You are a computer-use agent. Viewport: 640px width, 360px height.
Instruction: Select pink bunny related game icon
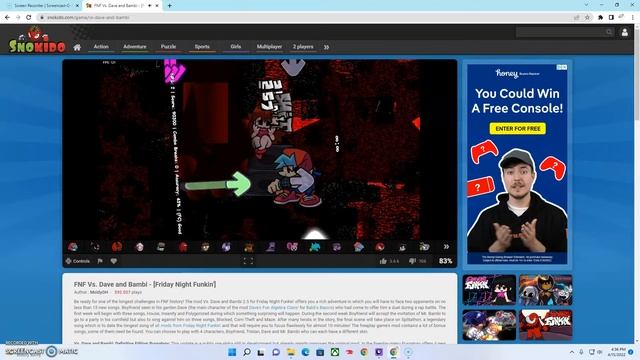292,247
